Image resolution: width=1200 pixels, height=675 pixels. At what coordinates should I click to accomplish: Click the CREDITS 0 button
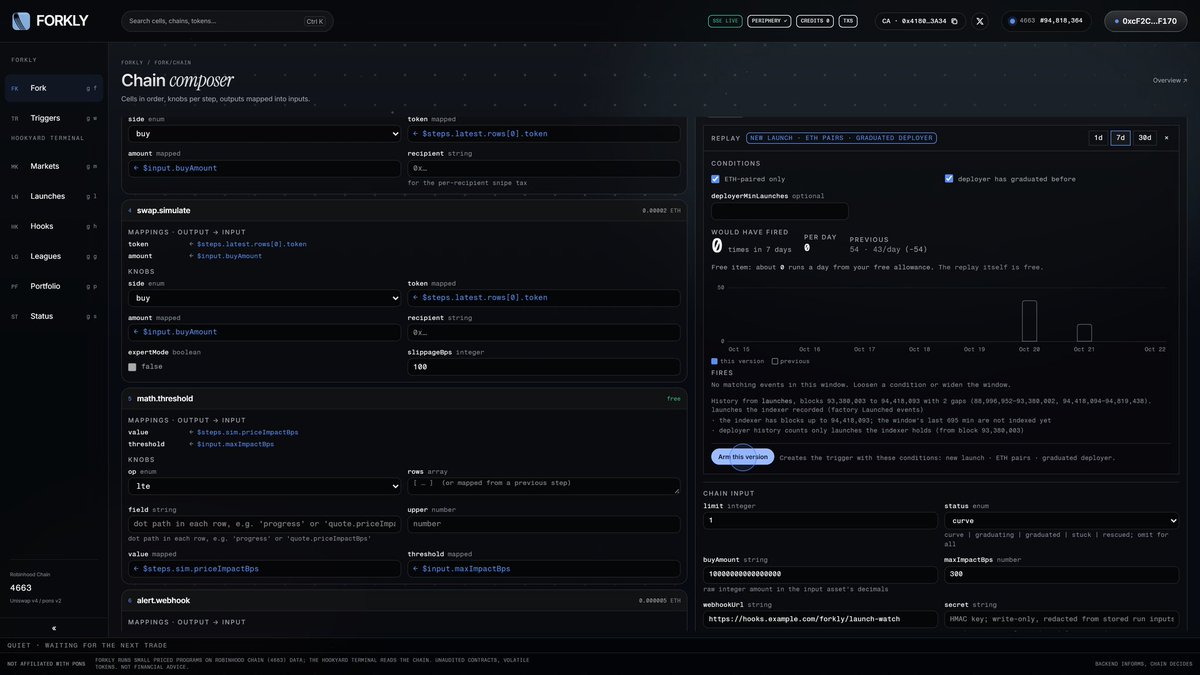click(x=815, y=21)
